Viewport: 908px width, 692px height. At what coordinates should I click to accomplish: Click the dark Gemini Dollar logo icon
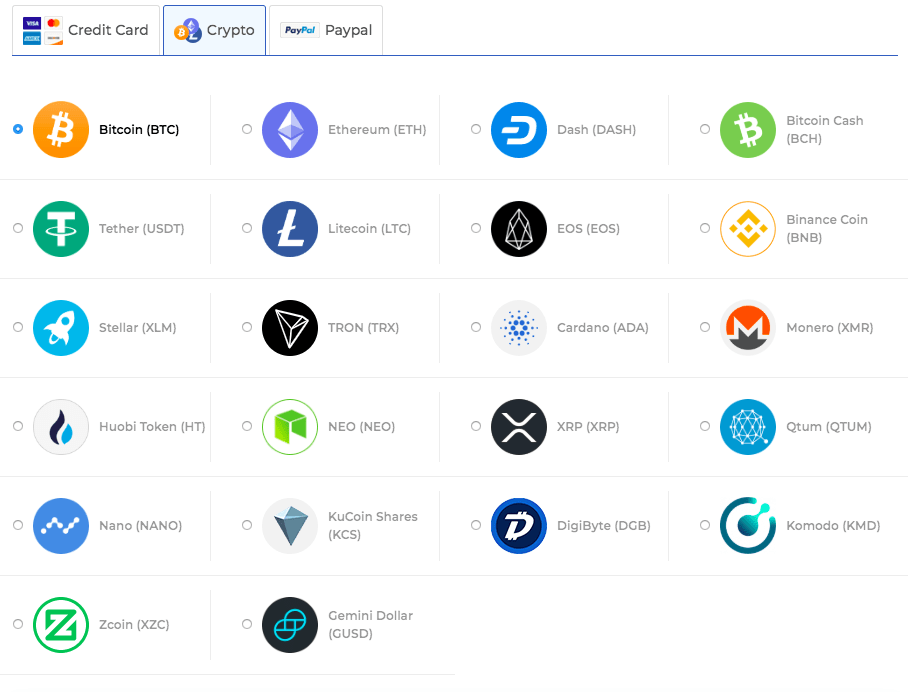(290, 624)
